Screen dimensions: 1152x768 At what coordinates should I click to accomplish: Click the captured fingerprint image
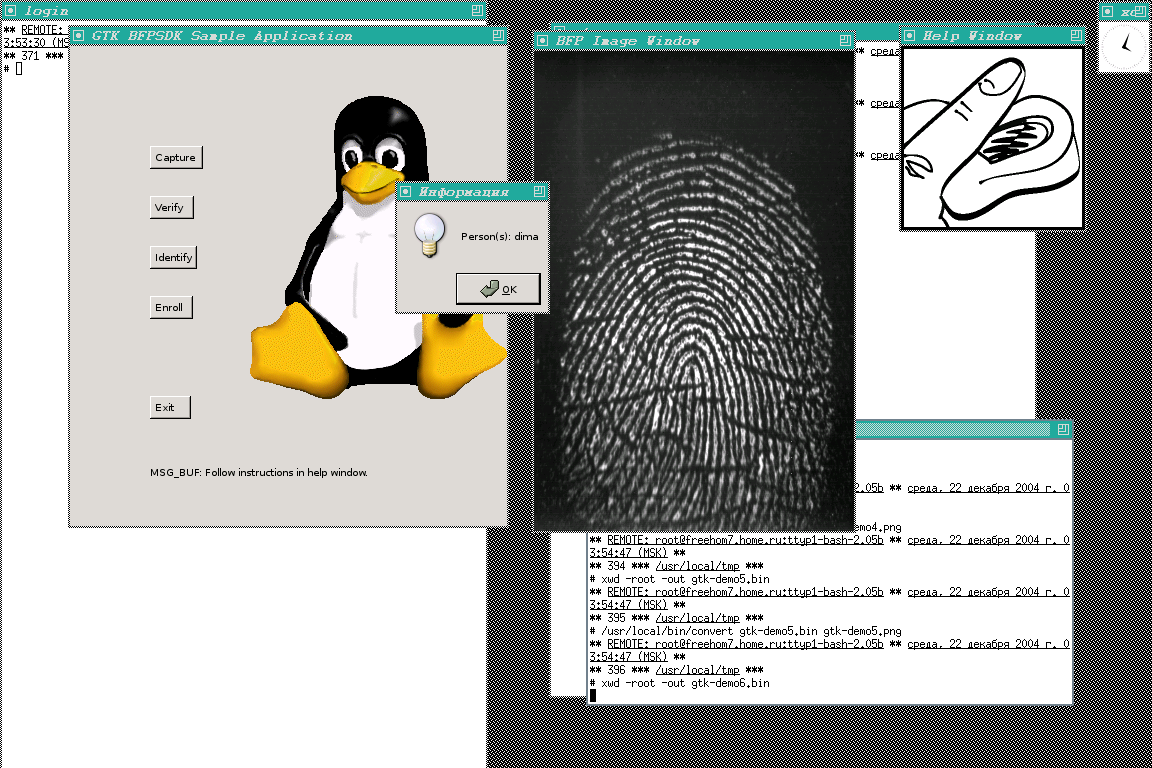tap(694, 290)
